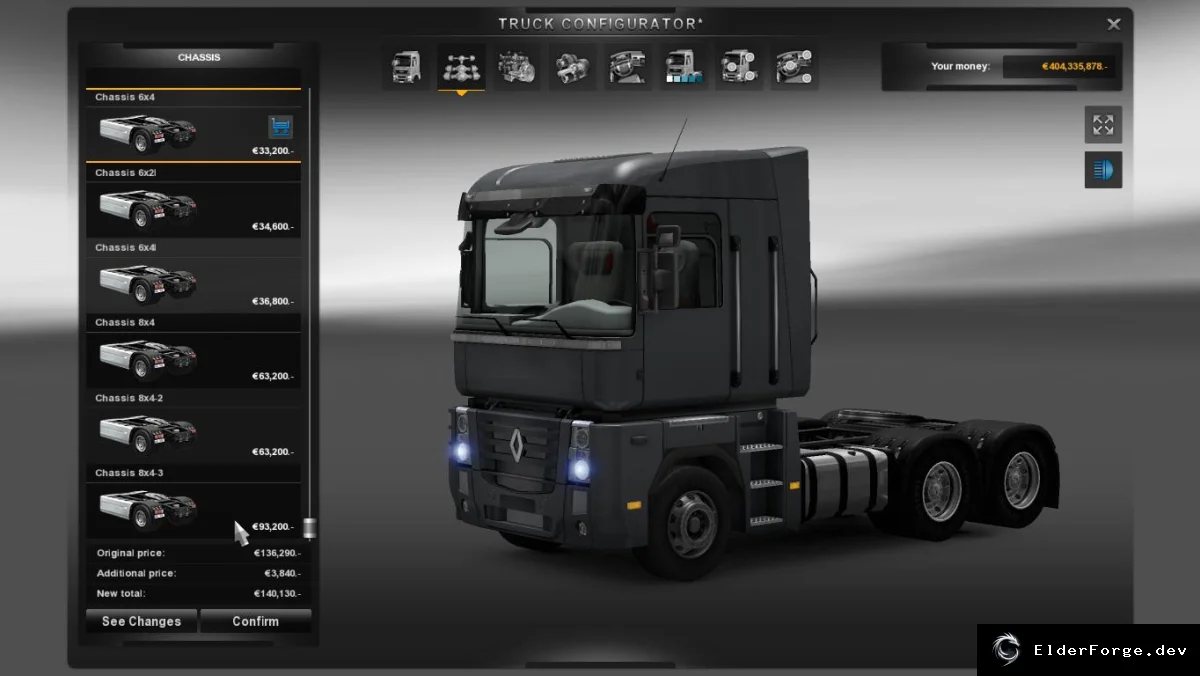The width and height of the screenshot is (1200, 676).
Task: Click the €36,800 price of Chassis 6x4l
Action: click(x=273, y=302)
